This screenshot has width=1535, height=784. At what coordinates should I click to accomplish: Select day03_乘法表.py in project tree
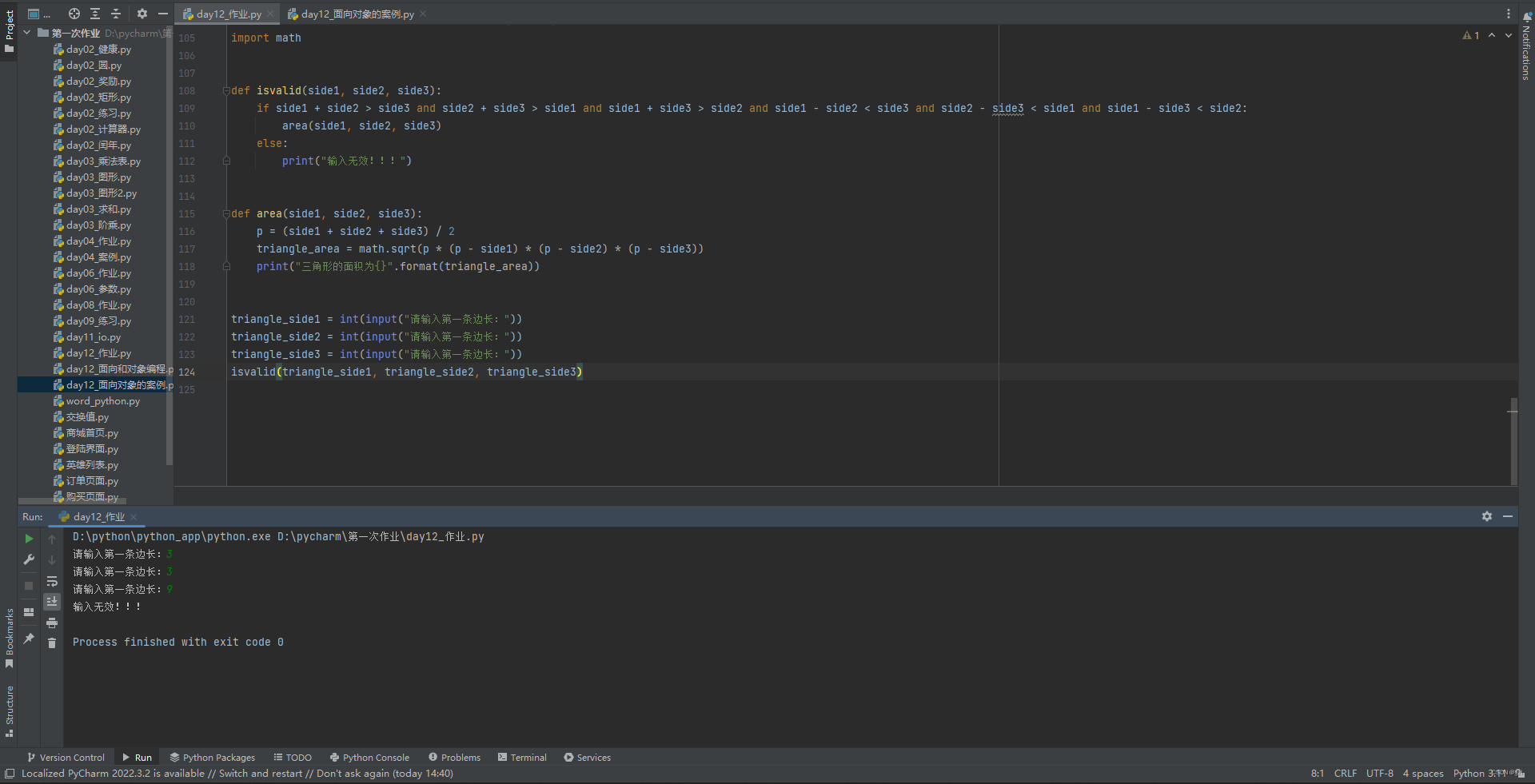[103, 161]
